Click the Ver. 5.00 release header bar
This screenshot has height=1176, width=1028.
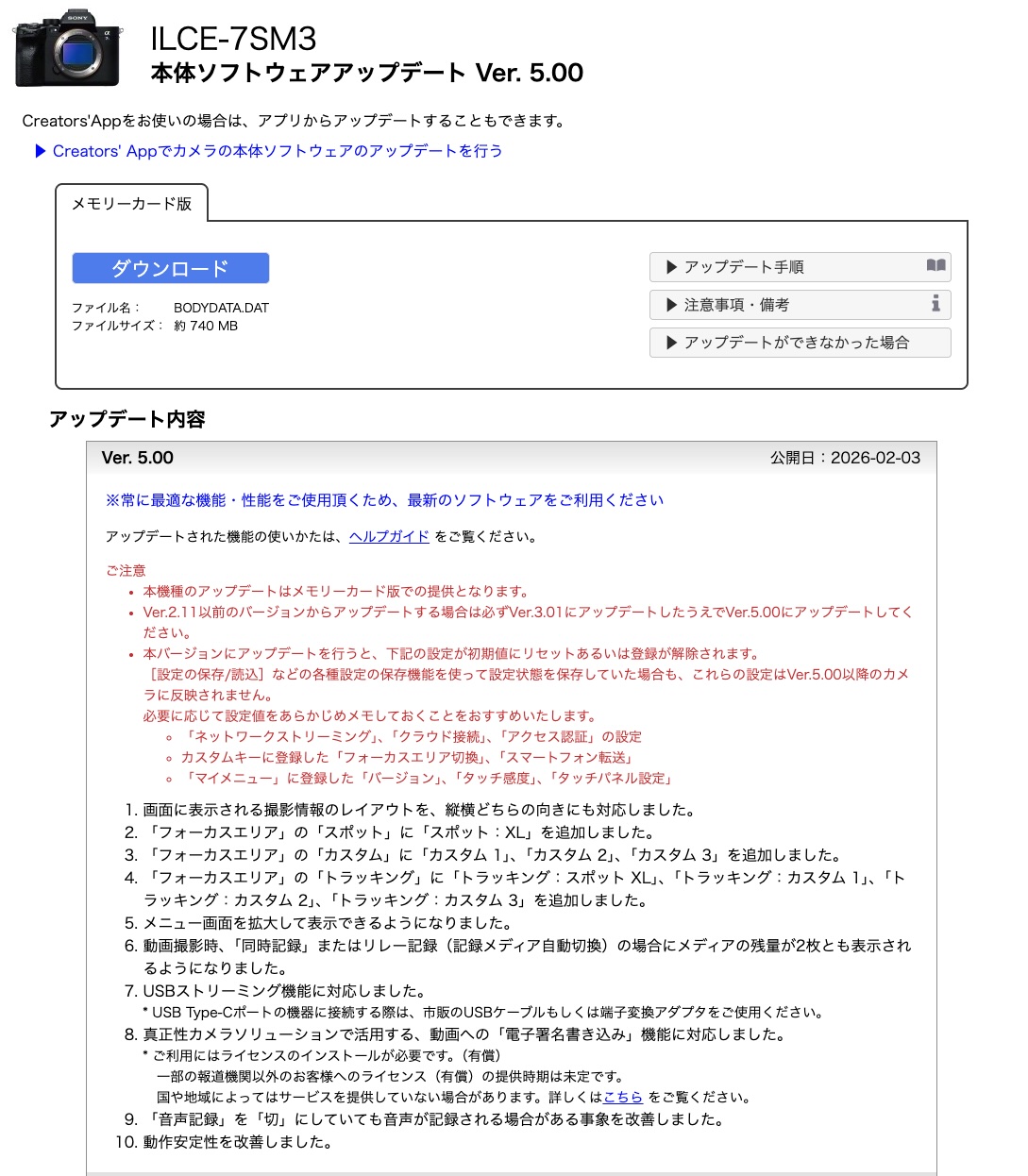(x=512, y=458)
